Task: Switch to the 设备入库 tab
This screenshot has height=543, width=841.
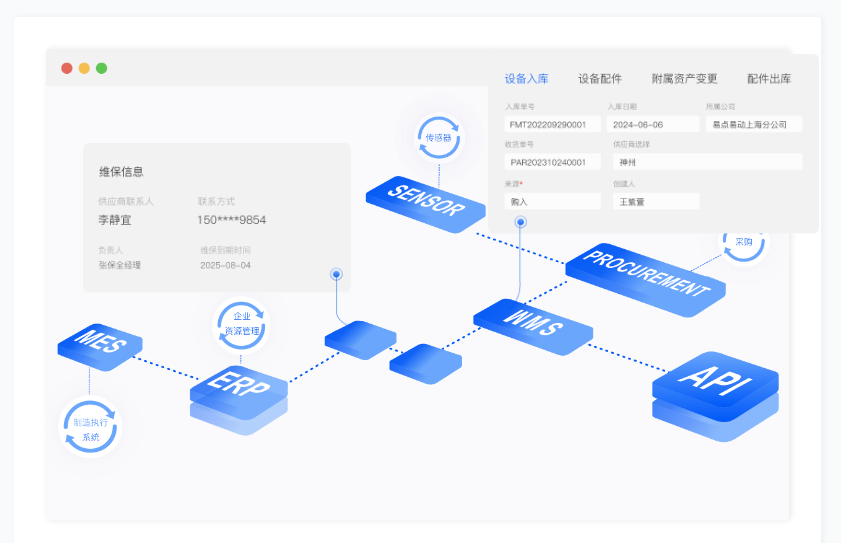Action: [526, 79]
